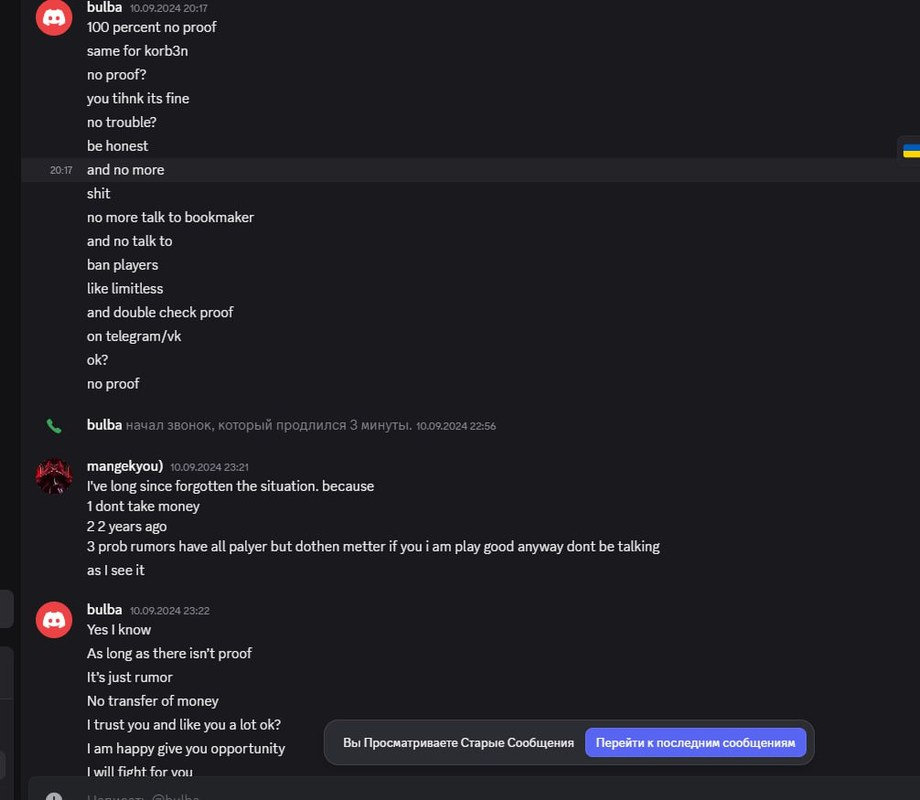Screen dimensions: 920x800
Task: Click the mangekyou) username
Action: tap(125, 466)
